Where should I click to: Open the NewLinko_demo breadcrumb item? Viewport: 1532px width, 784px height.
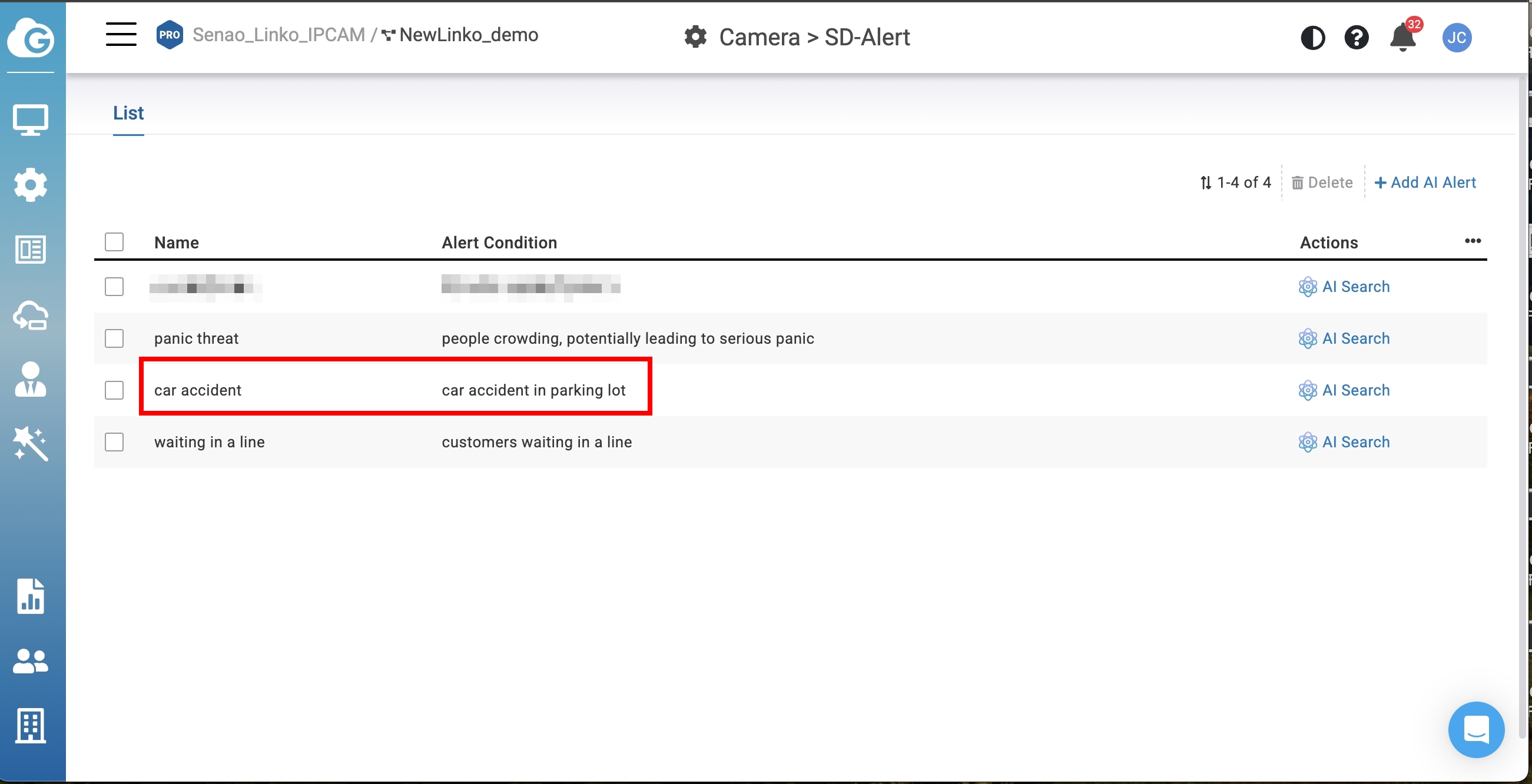(x=467, y=35)
